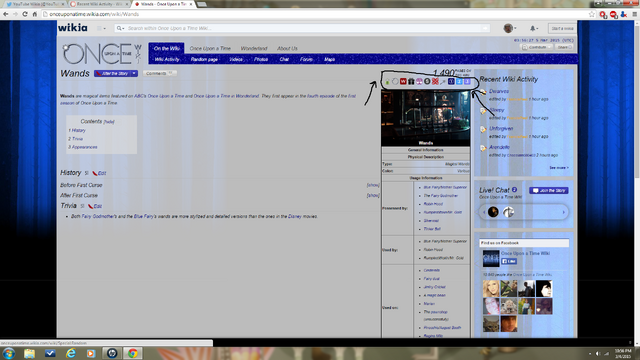Click the red W icon above the infobox
Image resolution: width=640 pixels, height=360 pixels.
tap(403, 81)
